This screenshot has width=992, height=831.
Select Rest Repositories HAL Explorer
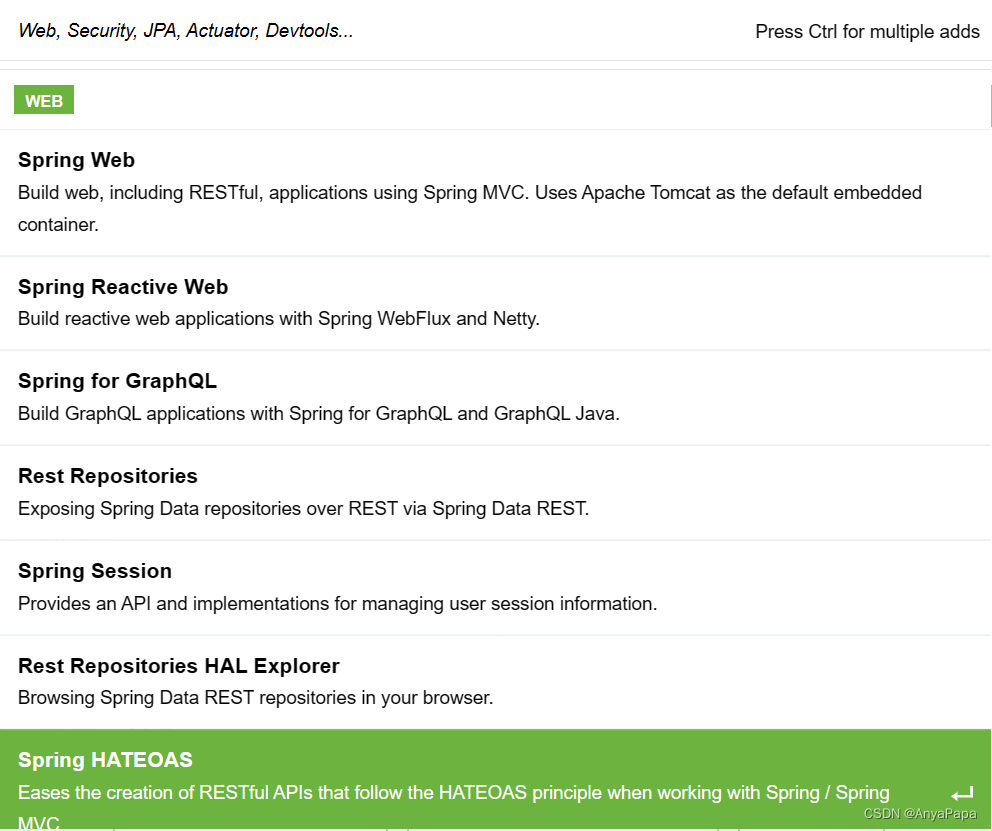(495, 682)
